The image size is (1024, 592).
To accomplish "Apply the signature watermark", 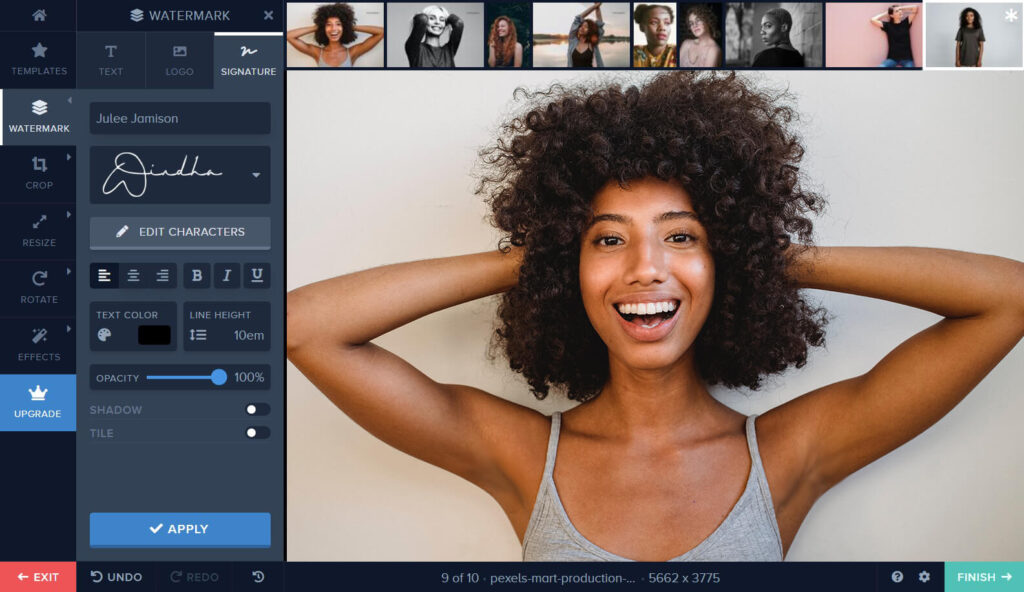I will tap(179, 529).
